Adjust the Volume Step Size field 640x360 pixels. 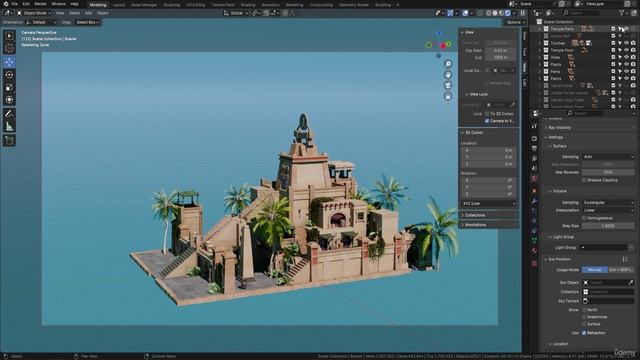(608, 226)
